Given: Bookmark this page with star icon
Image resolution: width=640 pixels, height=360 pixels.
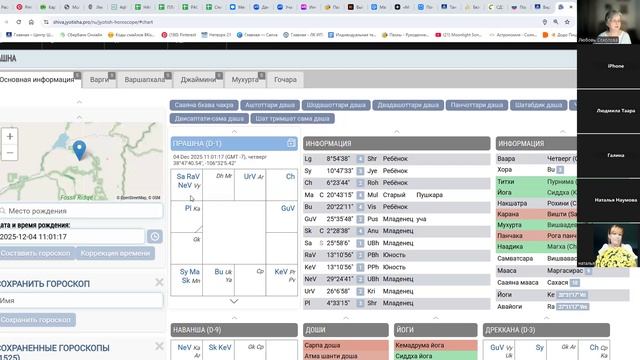Looking at the screenshot, I should (x=567, y=22).
